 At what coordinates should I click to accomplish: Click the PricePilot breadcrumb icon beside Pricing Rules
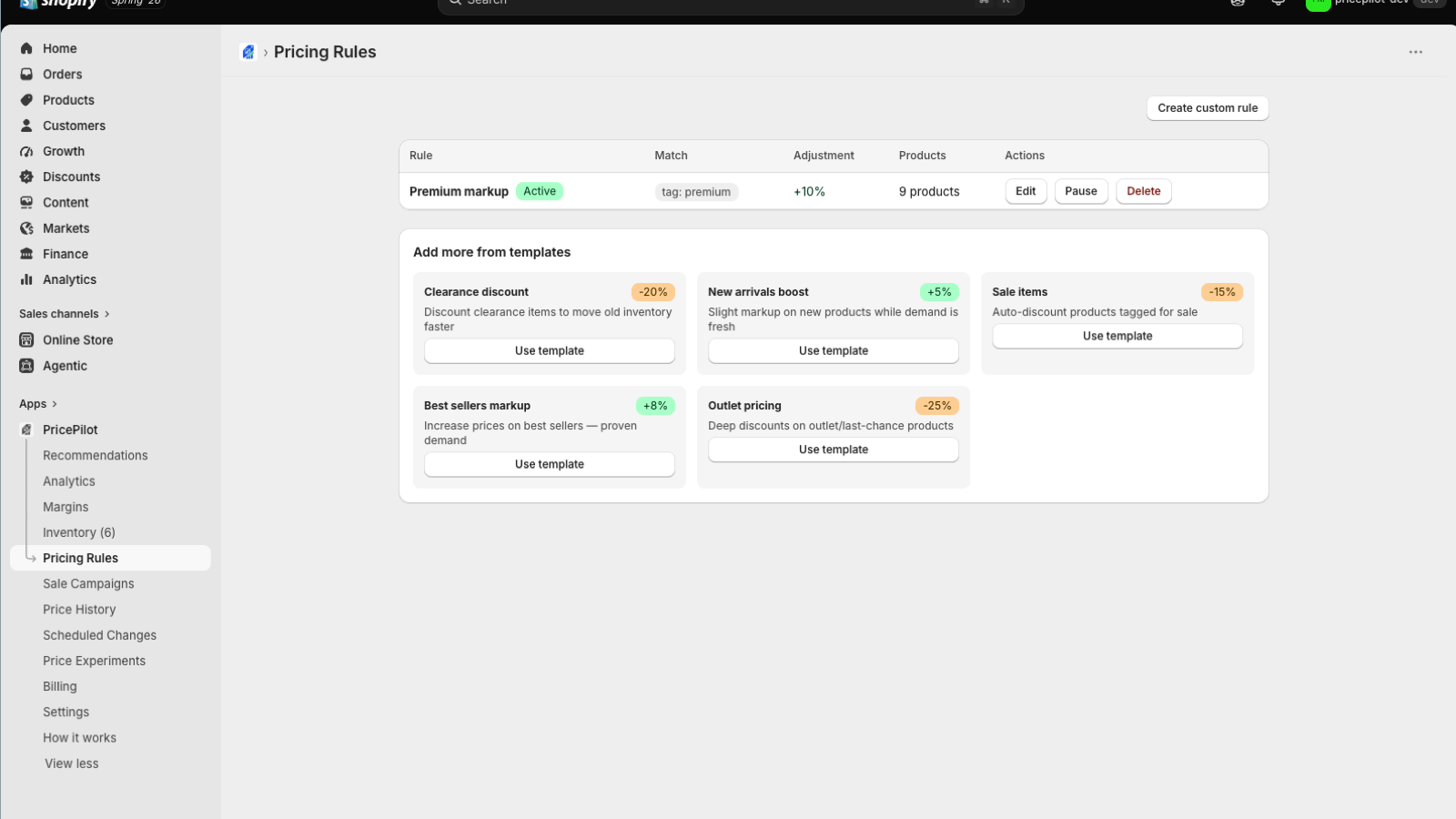248,52
